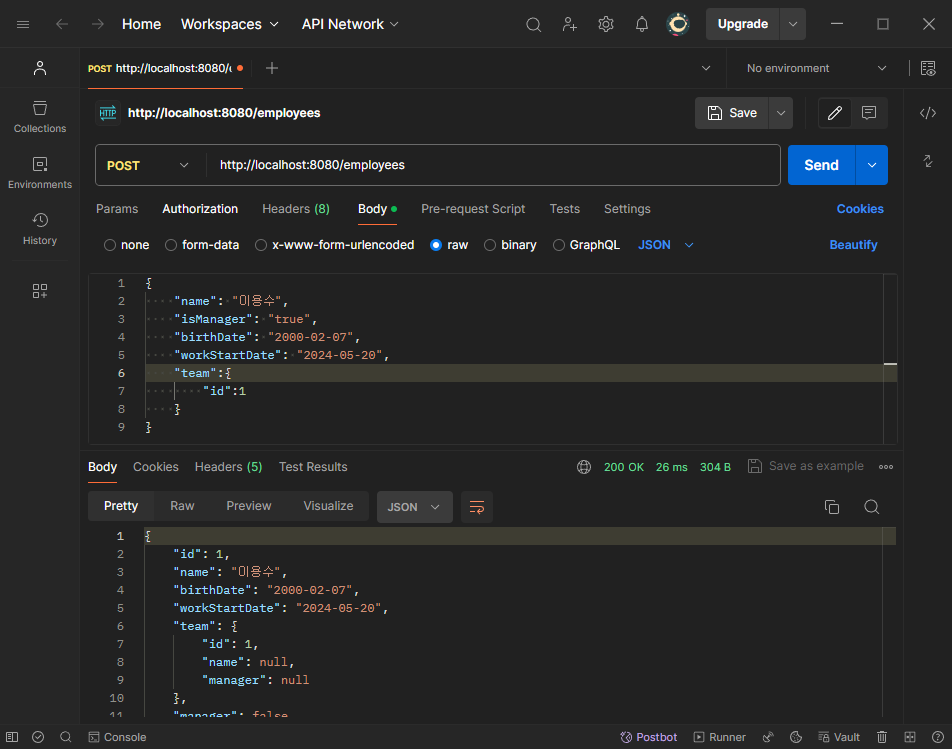Open Collections in the sidebar
The width and height of the screenshot is (952, 749).
point(40,117)
